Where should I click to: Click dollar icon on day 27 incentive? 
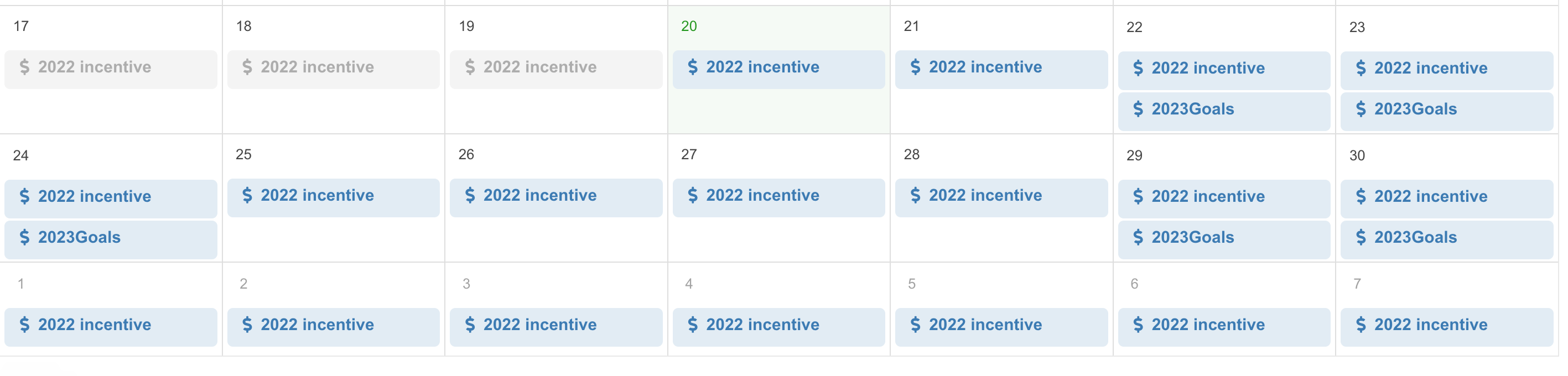coord(692,195)
